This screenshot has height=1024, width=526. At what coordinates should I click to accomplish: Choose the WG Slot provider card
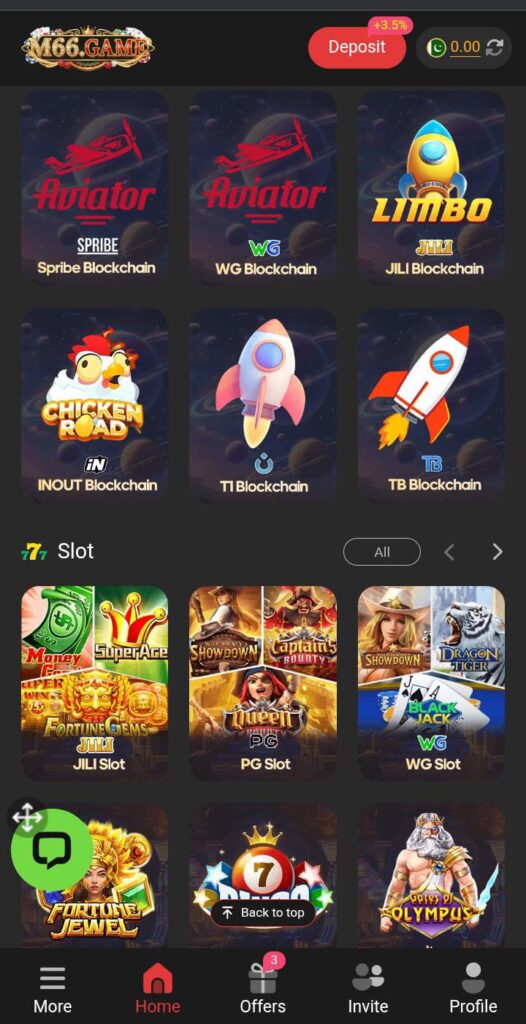[x=432, y=683]
